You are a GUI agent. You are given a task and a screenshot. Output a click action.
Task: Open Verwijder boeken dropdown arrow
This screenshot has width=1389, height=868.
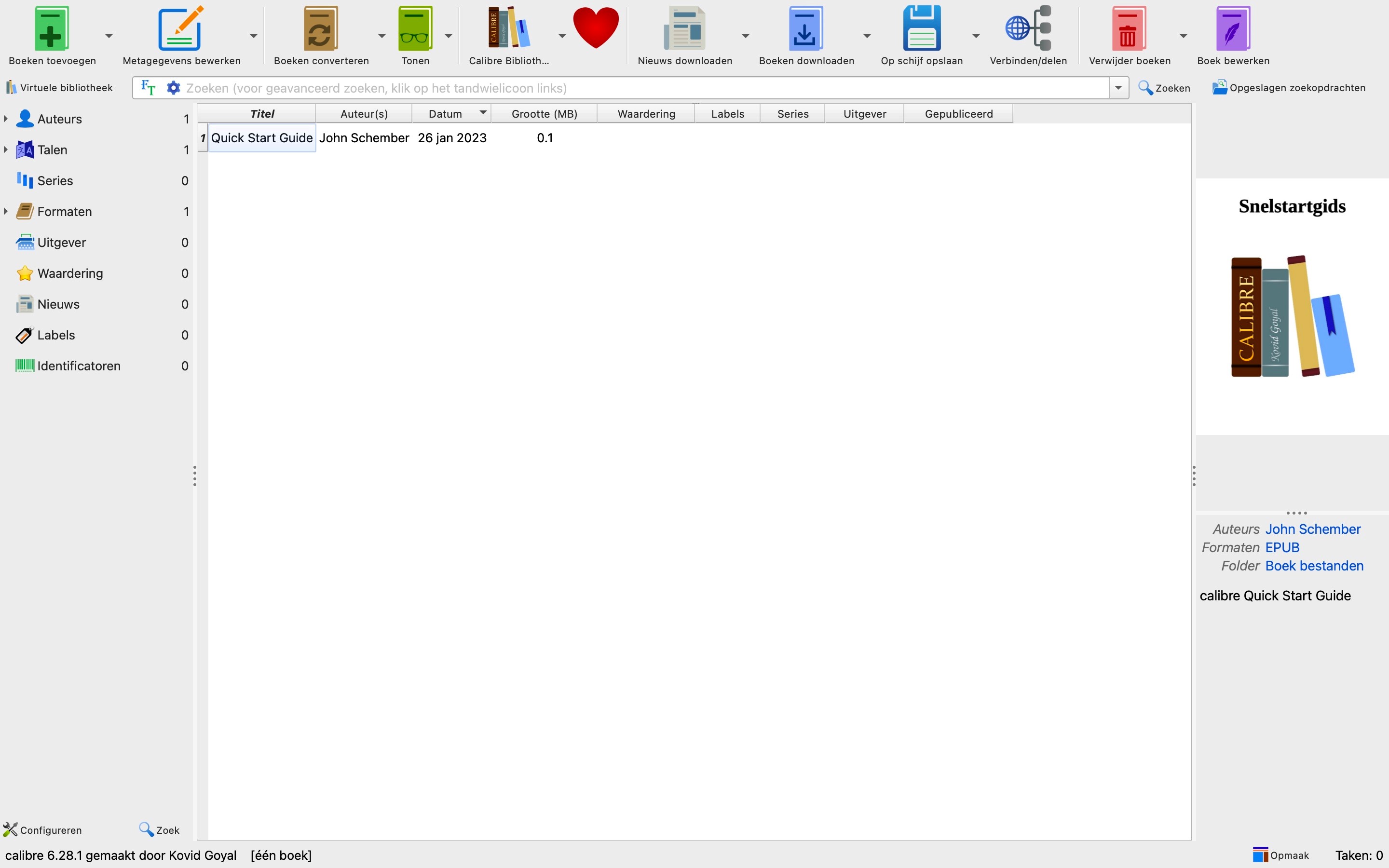(1184, 36)
